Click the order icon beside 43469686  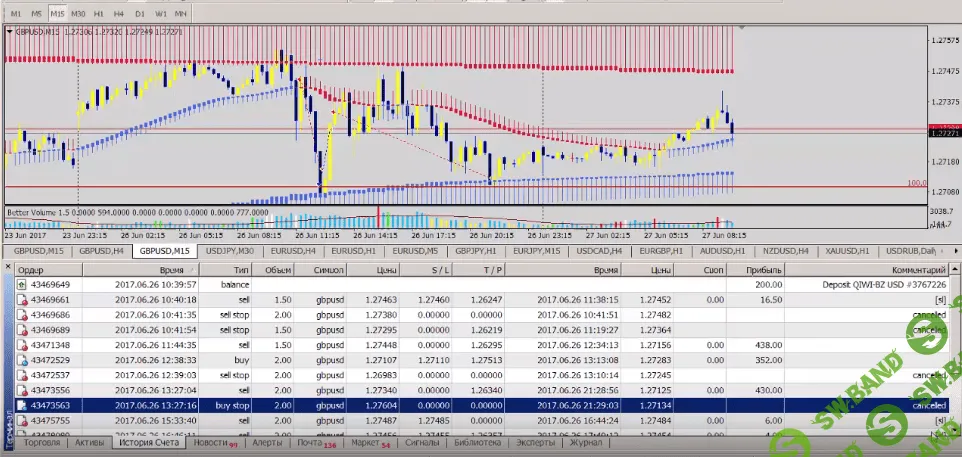[x=25, y=314]
